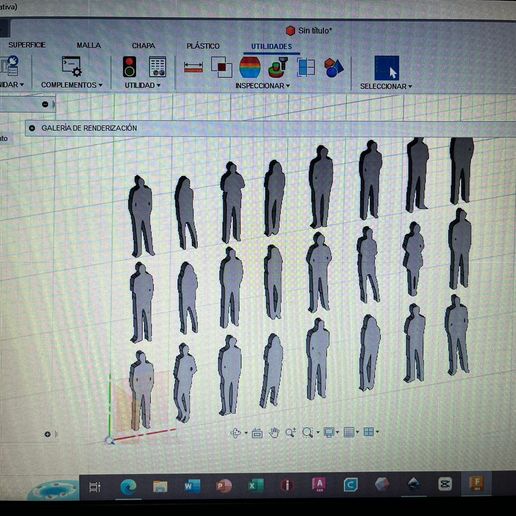
Task: Choose the Select arrow tool
Action: tap(387, 68)
